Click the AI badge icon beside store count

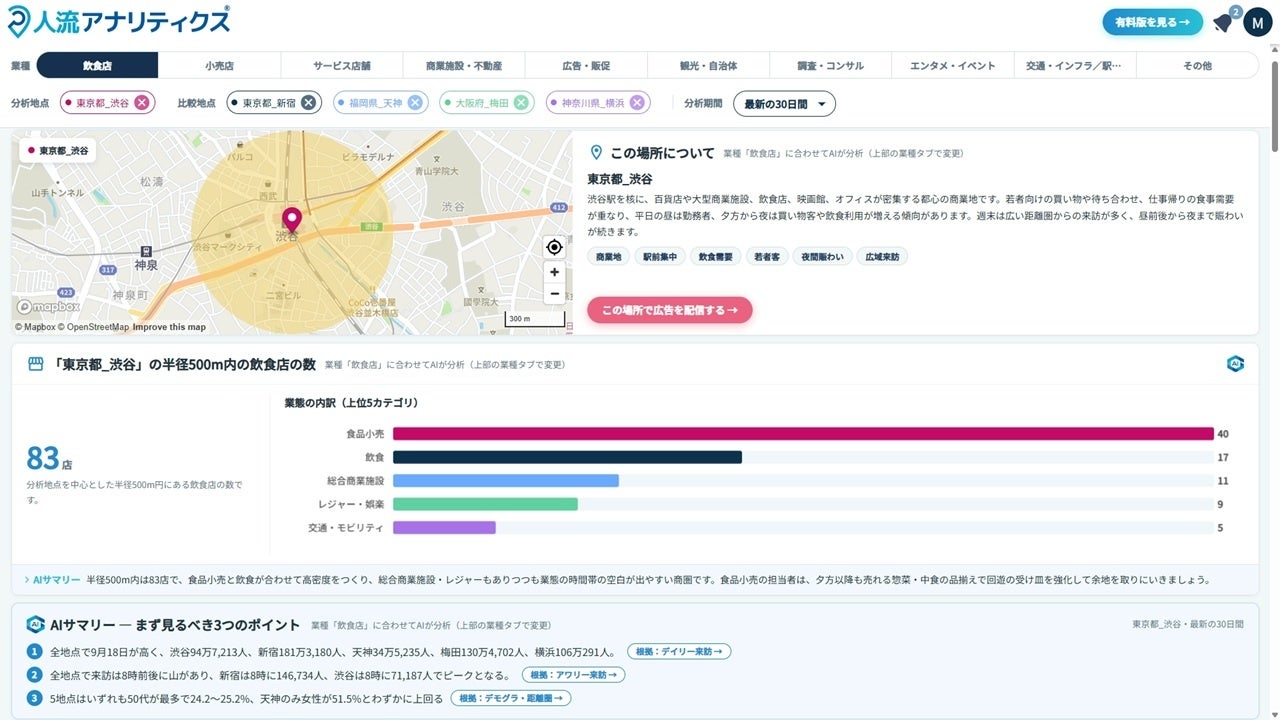(x=1235, y=364)
